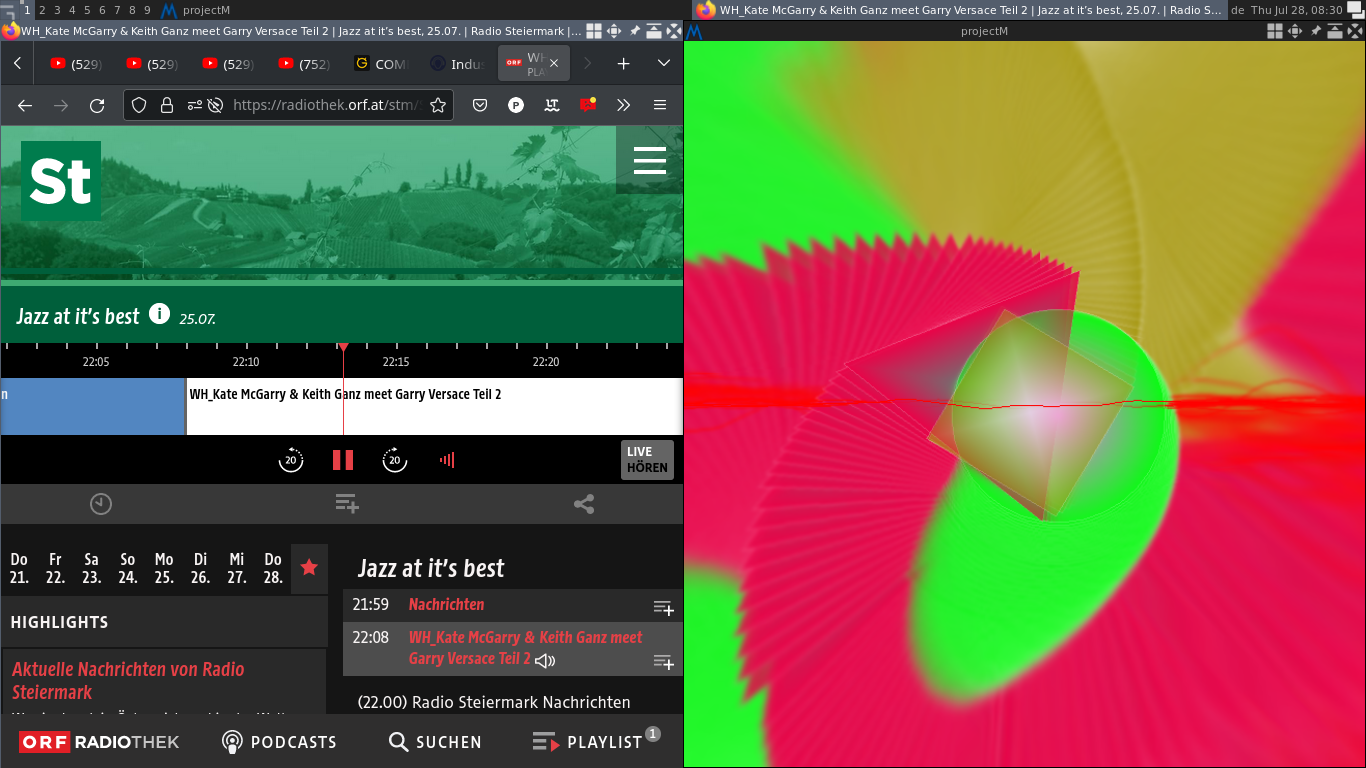Image resolution: width=1366 pixels, height=768 pixels.
Task: Expand the list all tabs dropdown
Action: coord(663,63)
